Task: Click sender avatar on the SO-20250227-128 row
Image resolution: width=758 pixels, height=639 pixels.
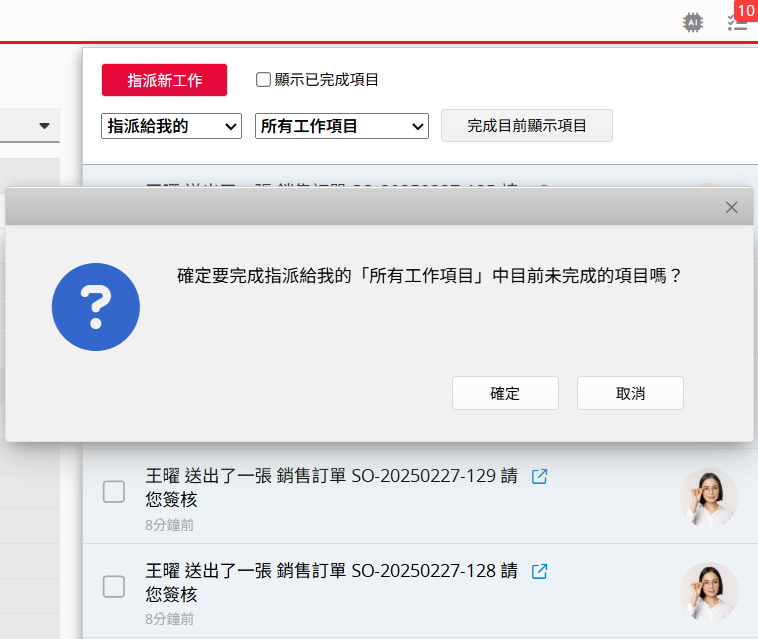Action: click(709, 591)
